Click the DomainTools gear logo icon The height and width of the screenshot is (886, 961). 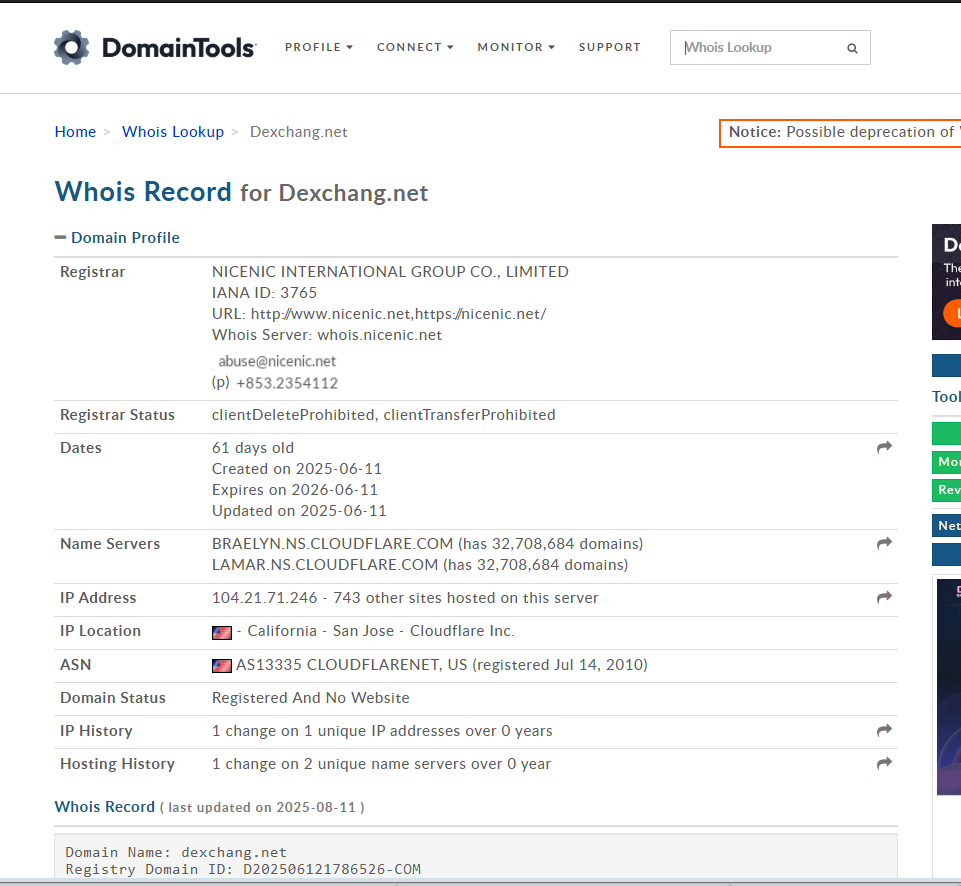(71, 47)
